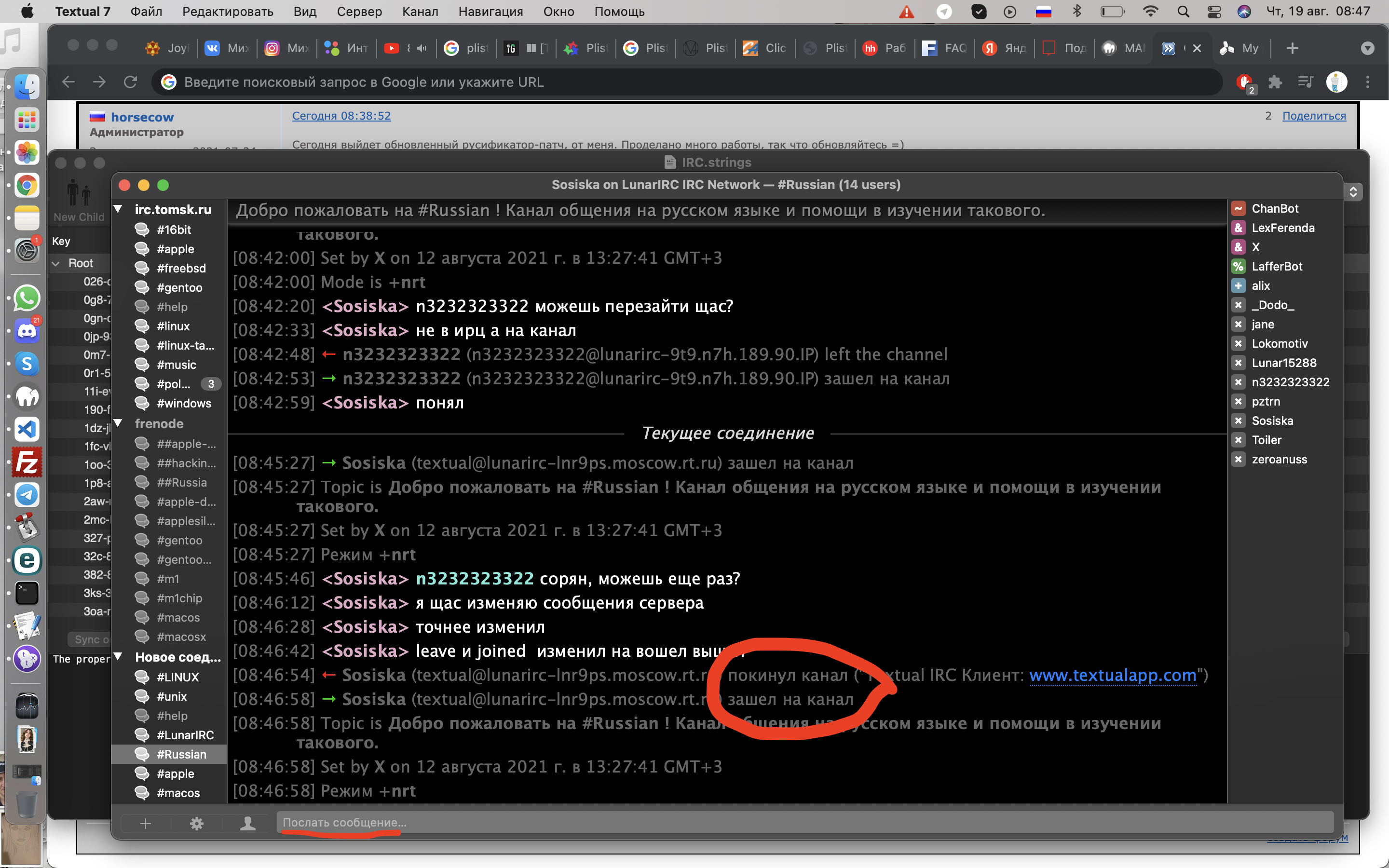Expand the Root row in IRC.strings window
Image resolution: width=1389 pixels, height=868 pixels.
pos(56,263)
